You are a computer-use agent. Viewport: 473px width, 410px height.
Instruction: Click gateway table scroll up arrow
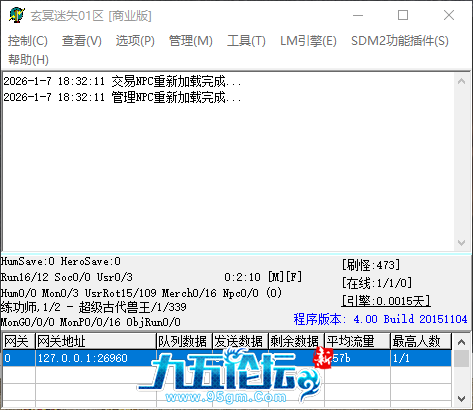[x=461, y=342]
